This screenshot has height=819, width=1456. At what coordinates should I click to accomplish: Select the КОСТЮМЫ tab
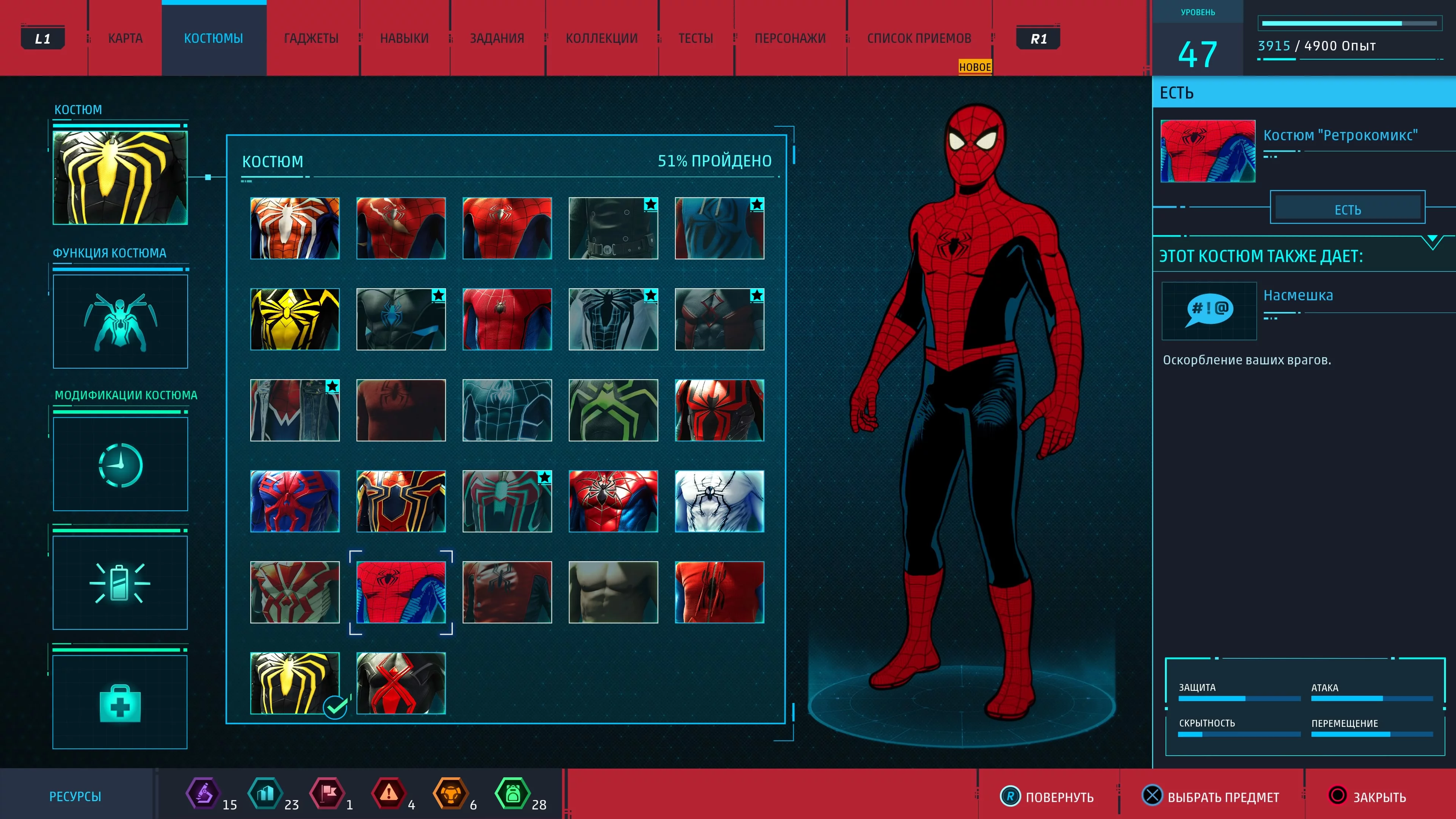[213, 38]
